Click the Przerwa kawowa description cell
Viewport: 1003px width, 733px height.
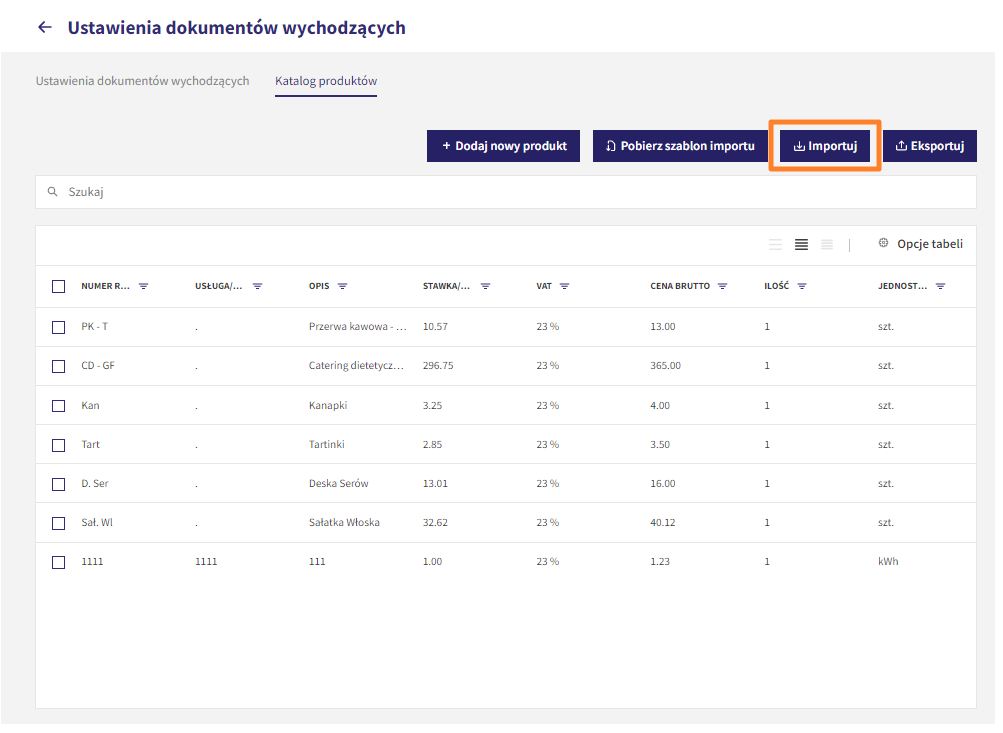[x=358, y=327]
